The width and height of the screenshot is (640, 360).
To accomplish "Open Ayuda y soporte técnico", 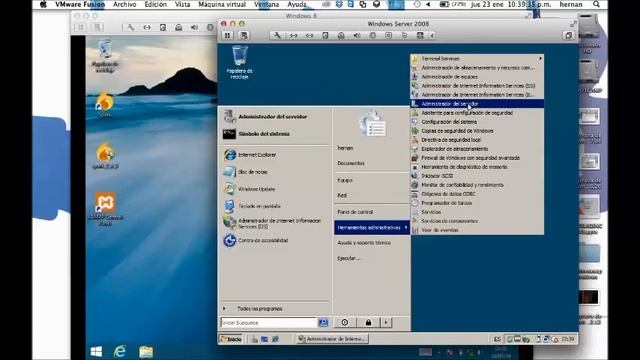I will pos(372,243).
